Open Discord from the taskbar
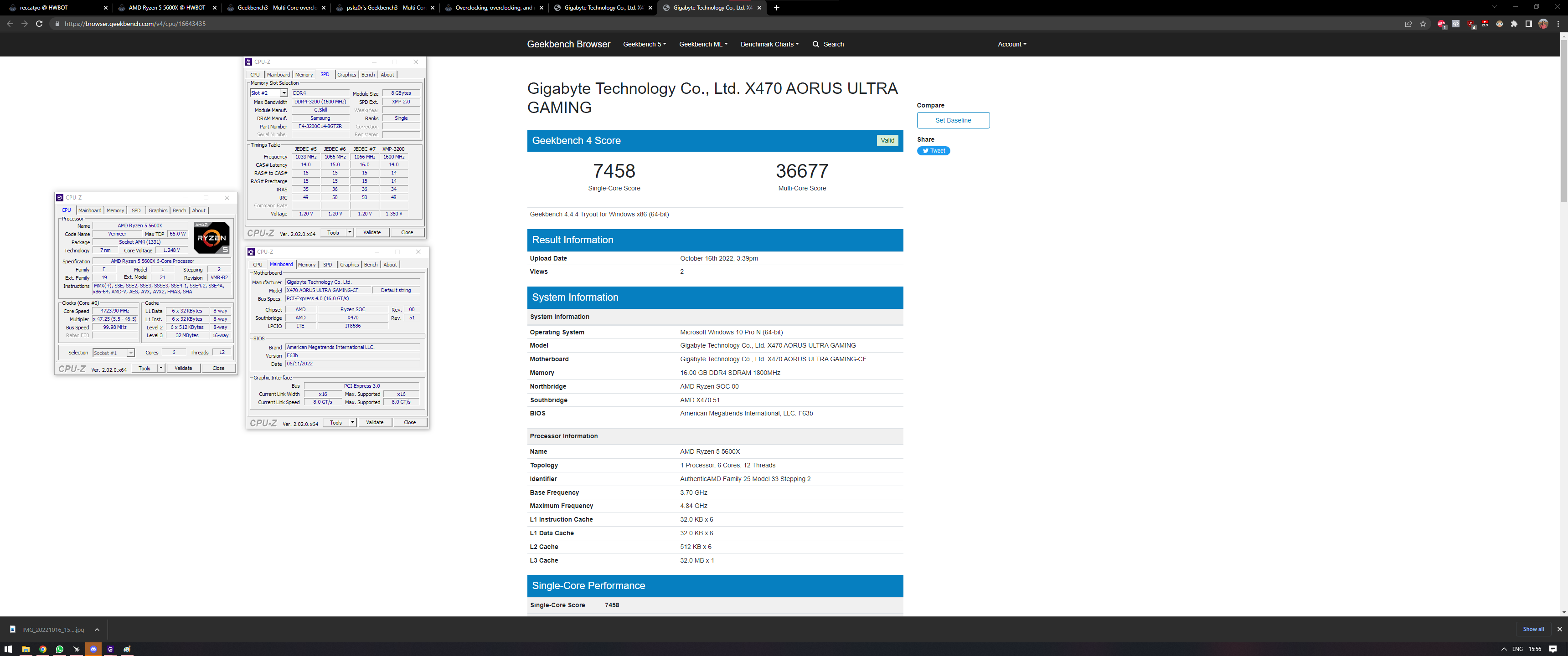Image resolution: width=1568 pixels, height=656 pixels. click(x=93, y=649)
